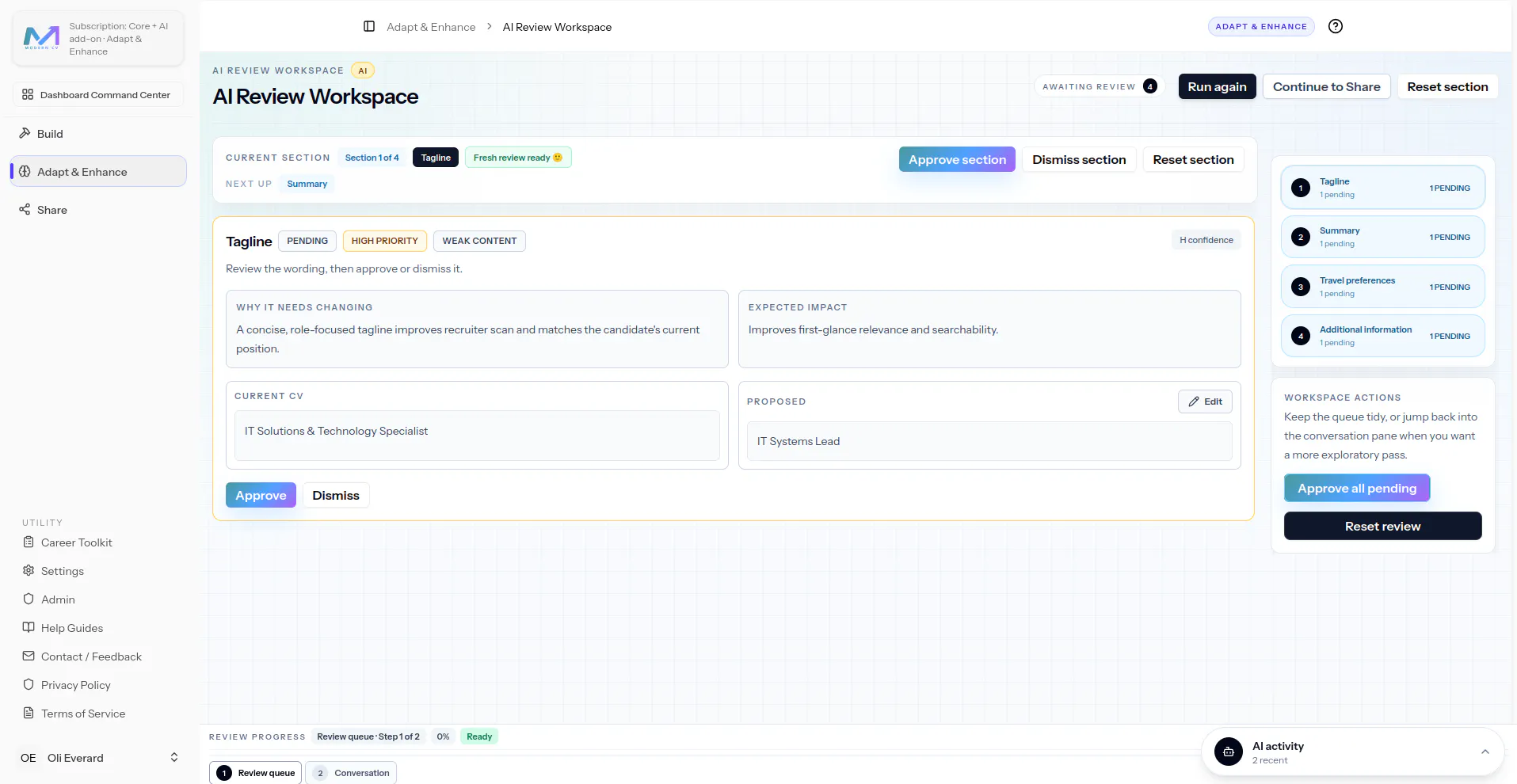Toggle the sidebar panel icon
Viewport: 1517px width, 784px height.
(x=369, y=26)
